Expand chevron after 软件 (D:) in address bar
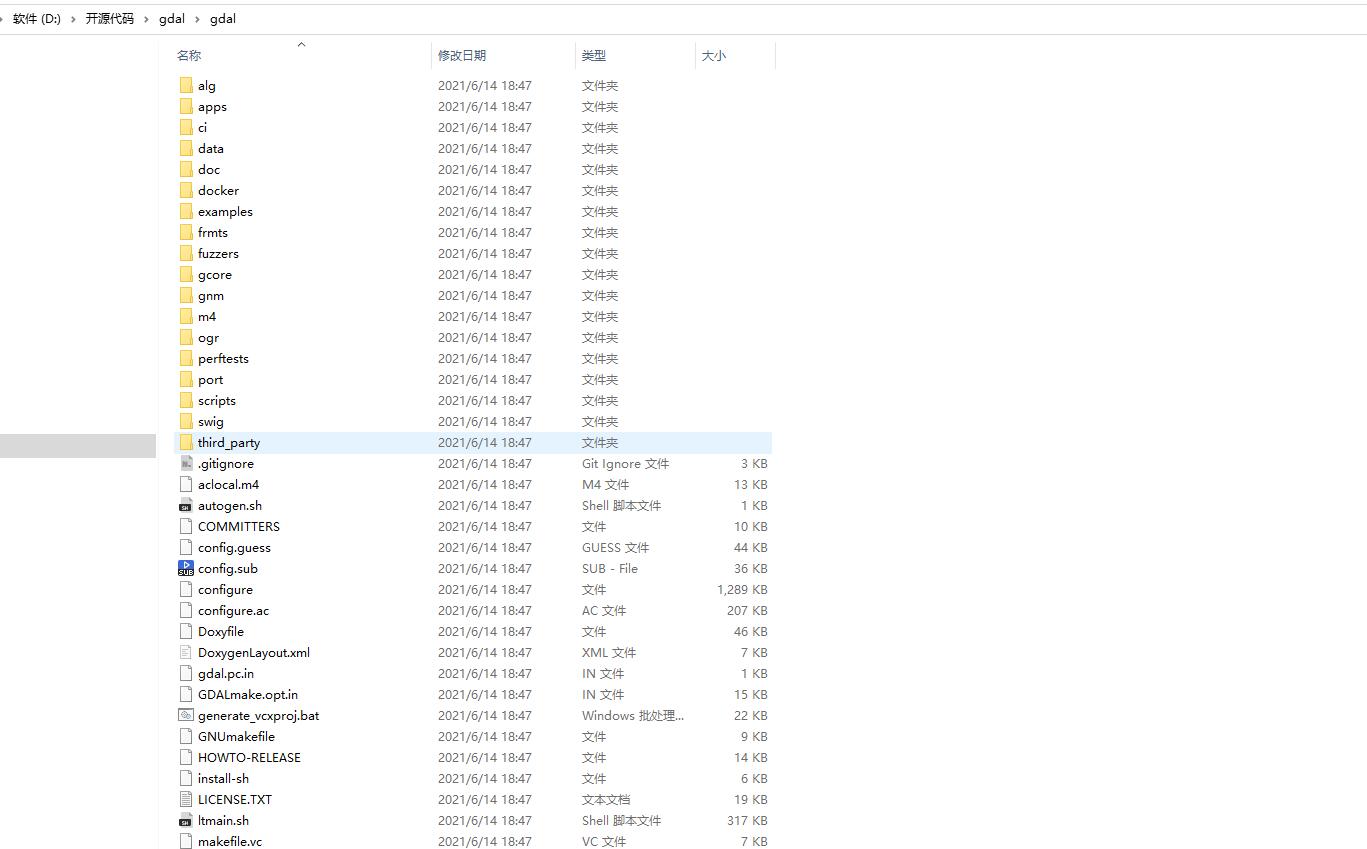Viewport: 1367px width, 849px height. point(73,19)
